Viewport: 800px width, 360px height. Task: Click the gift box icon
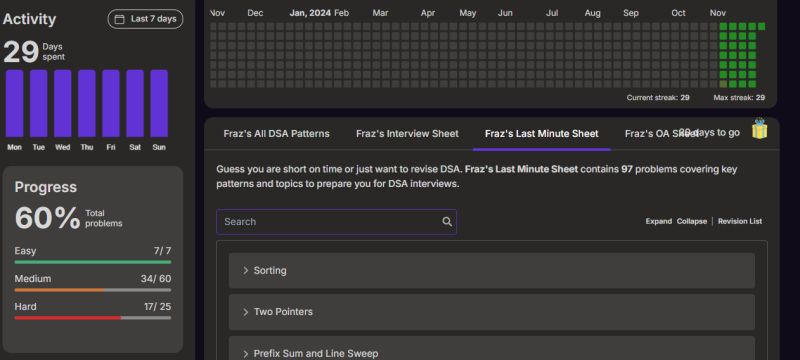(759, 128)
